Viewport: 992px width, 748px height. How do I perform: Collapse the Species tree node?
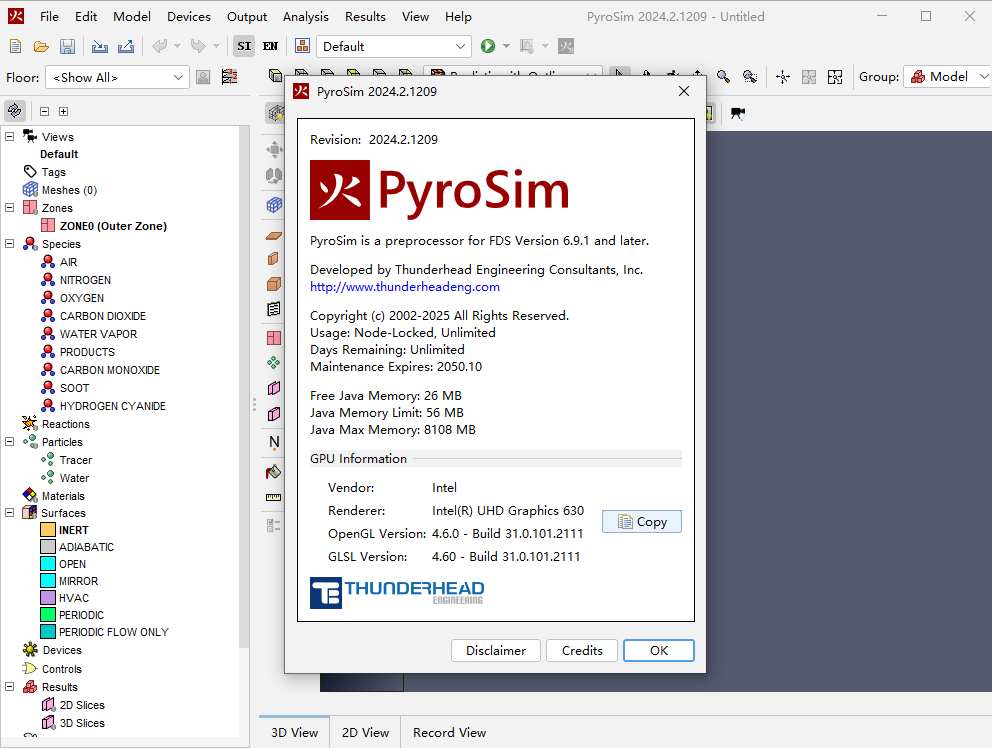pyautogui.click(x=9, y=244)
